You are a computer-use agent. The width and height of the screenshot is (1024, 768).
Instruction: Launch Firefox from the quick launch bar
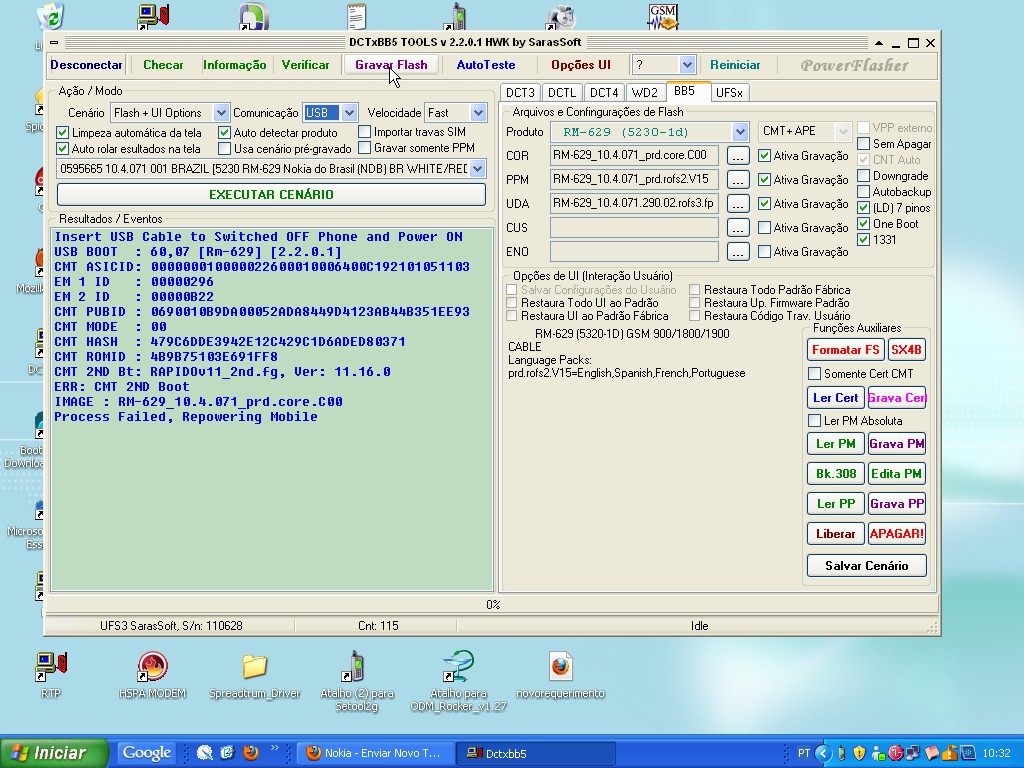pos(251,753)
